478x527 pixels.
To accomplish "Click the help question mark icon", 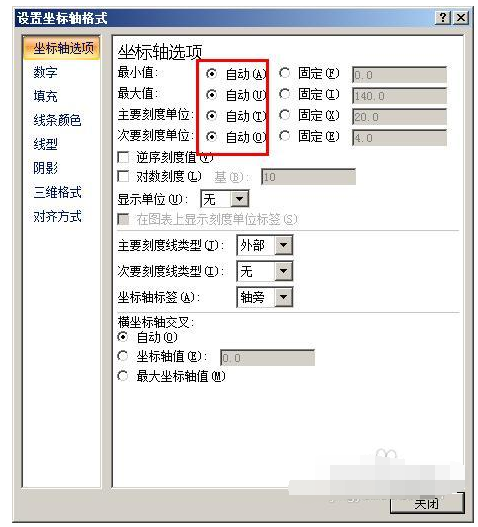I will pos(442,17).
